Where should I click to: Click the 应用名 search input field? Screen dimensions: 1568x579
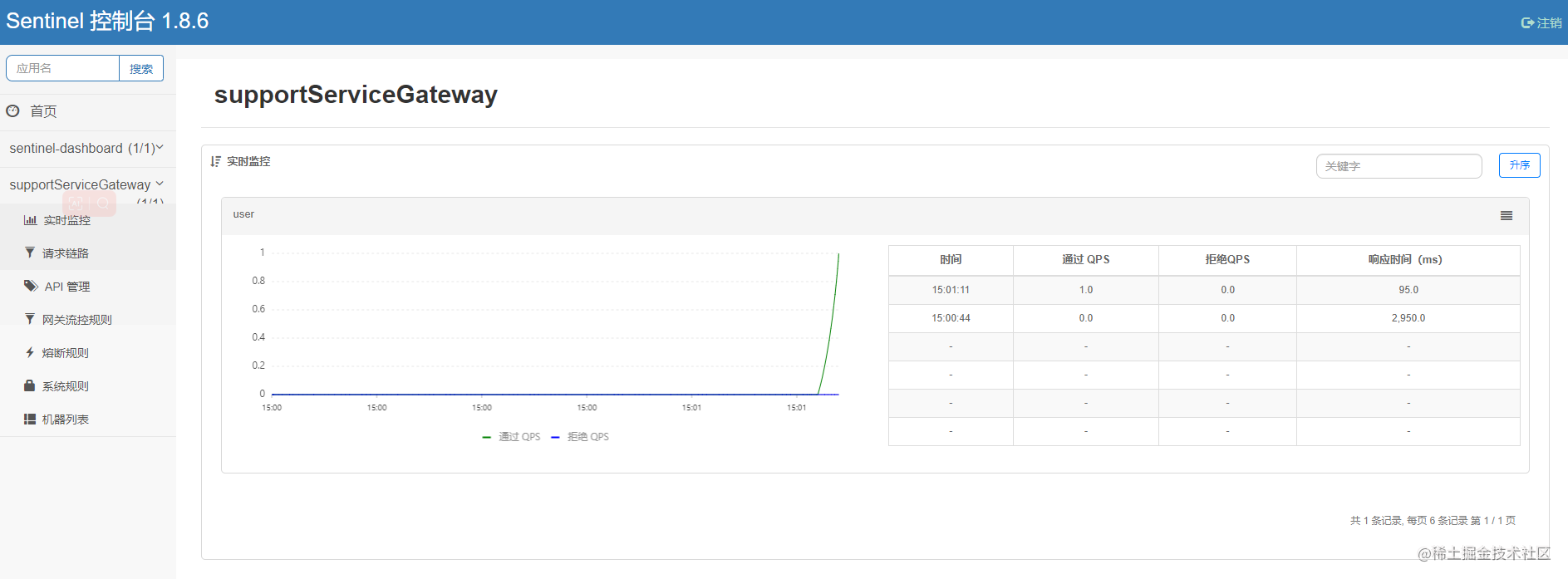[x=63, y=69]
